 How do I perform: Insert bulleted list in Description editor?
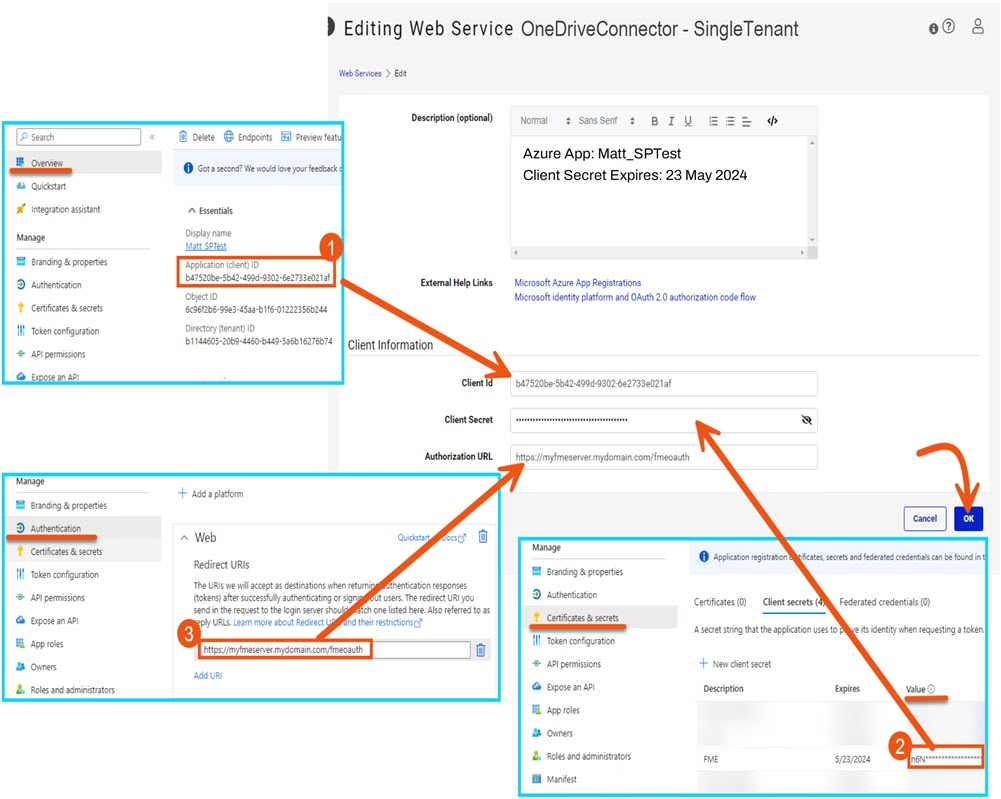730,121
